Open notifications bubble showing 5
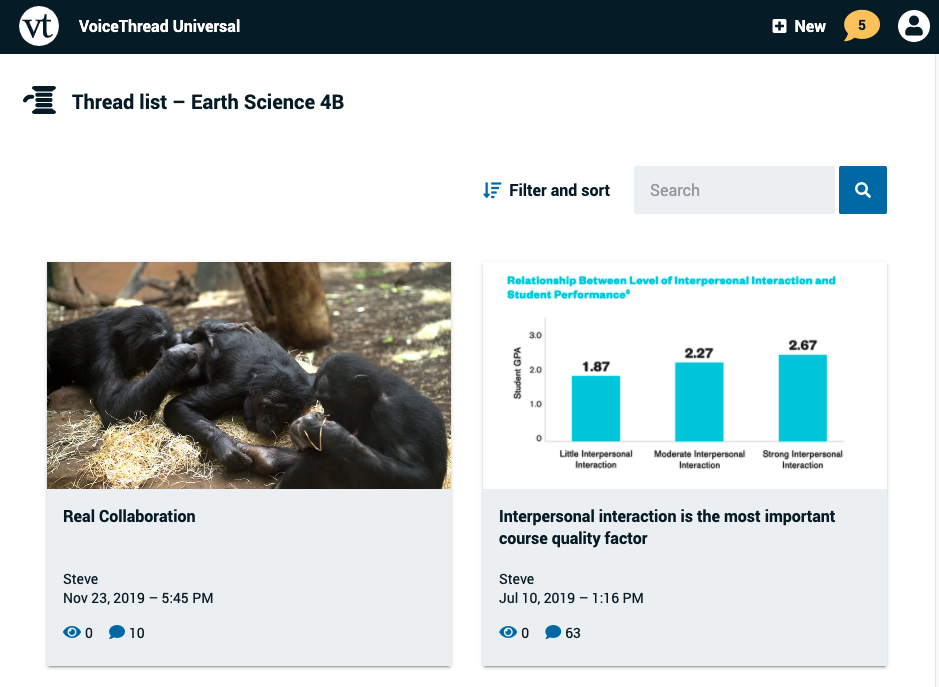The image size is (939, 687). click(861, 25)
